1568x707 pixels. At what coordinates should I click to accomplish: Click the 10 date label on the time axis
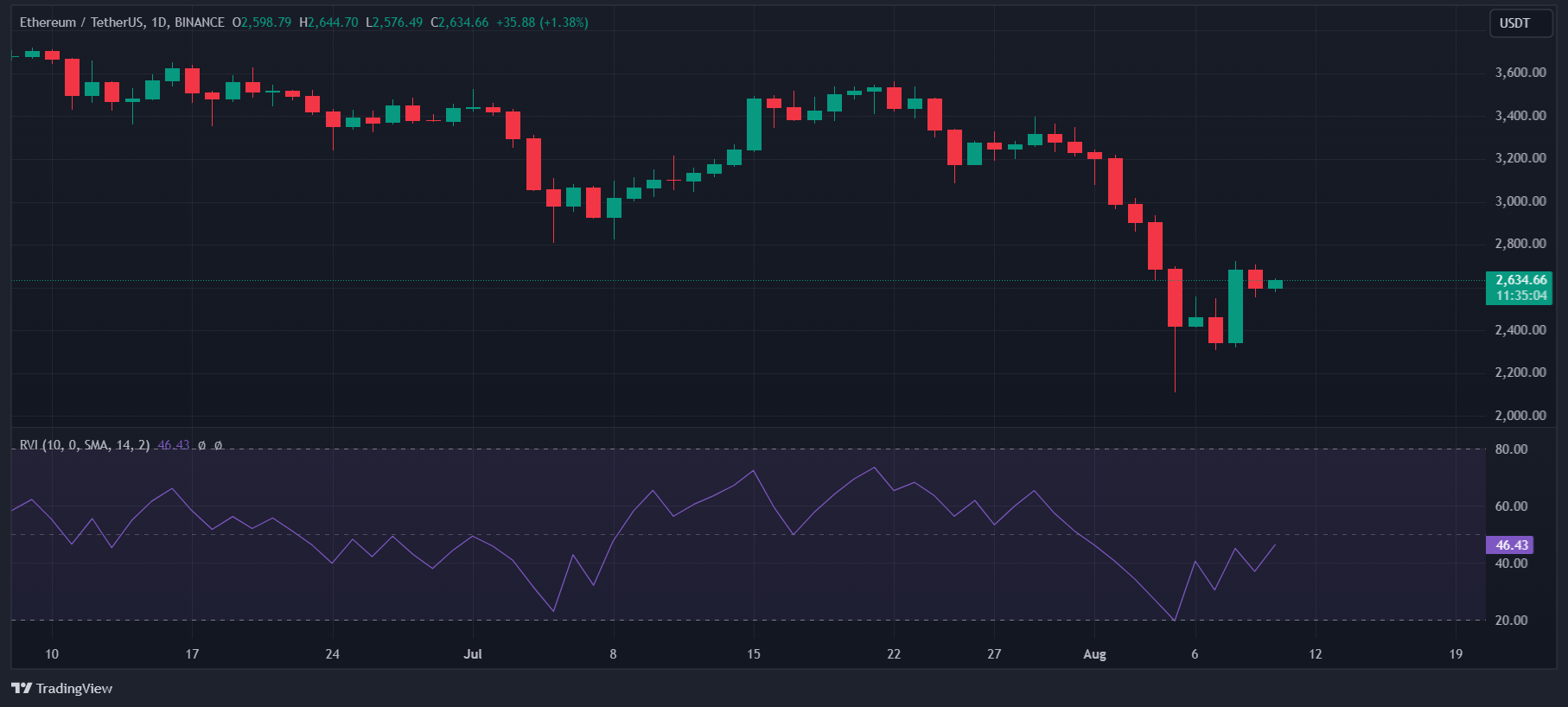(x=52, y=654)
